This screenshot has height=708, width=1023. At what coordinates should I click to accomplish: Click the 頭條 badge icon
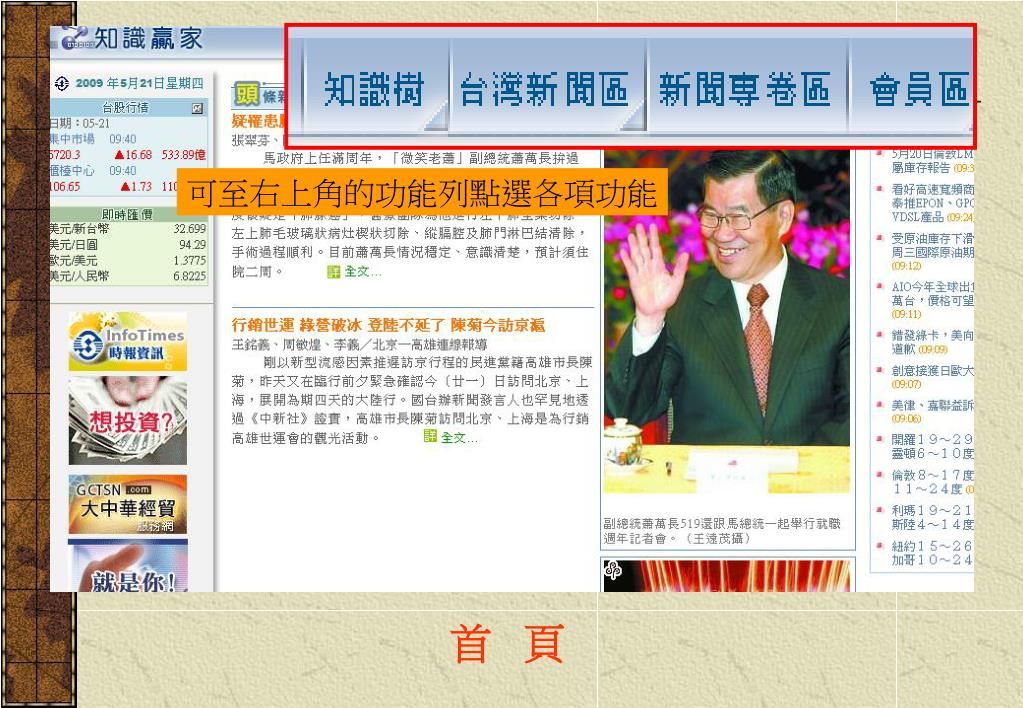click(247, 95)
